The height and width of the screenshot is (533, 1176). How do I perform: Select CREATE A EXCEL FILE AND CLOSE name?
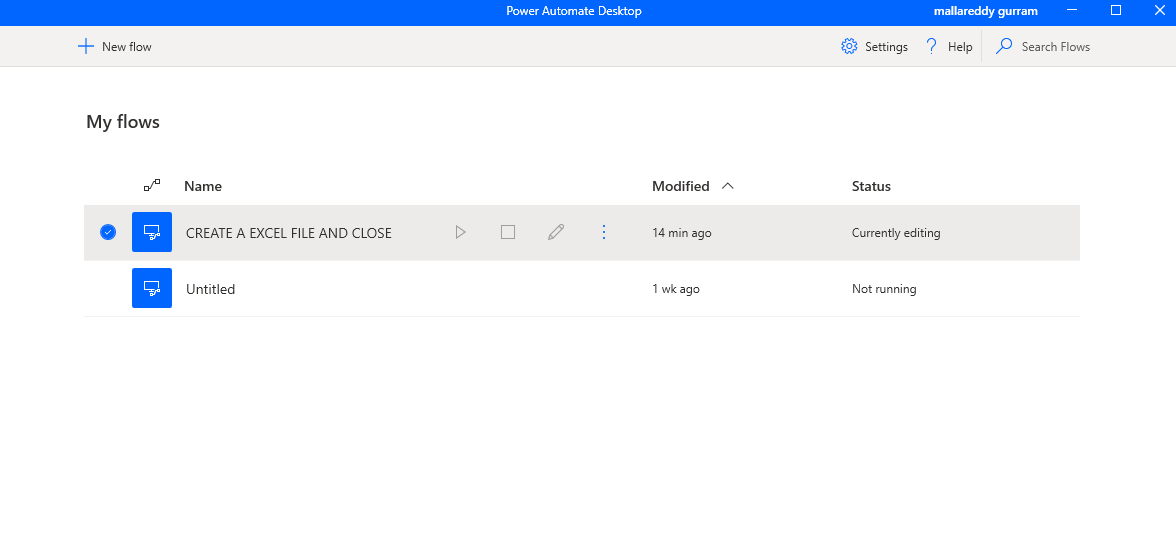(289, 233)
